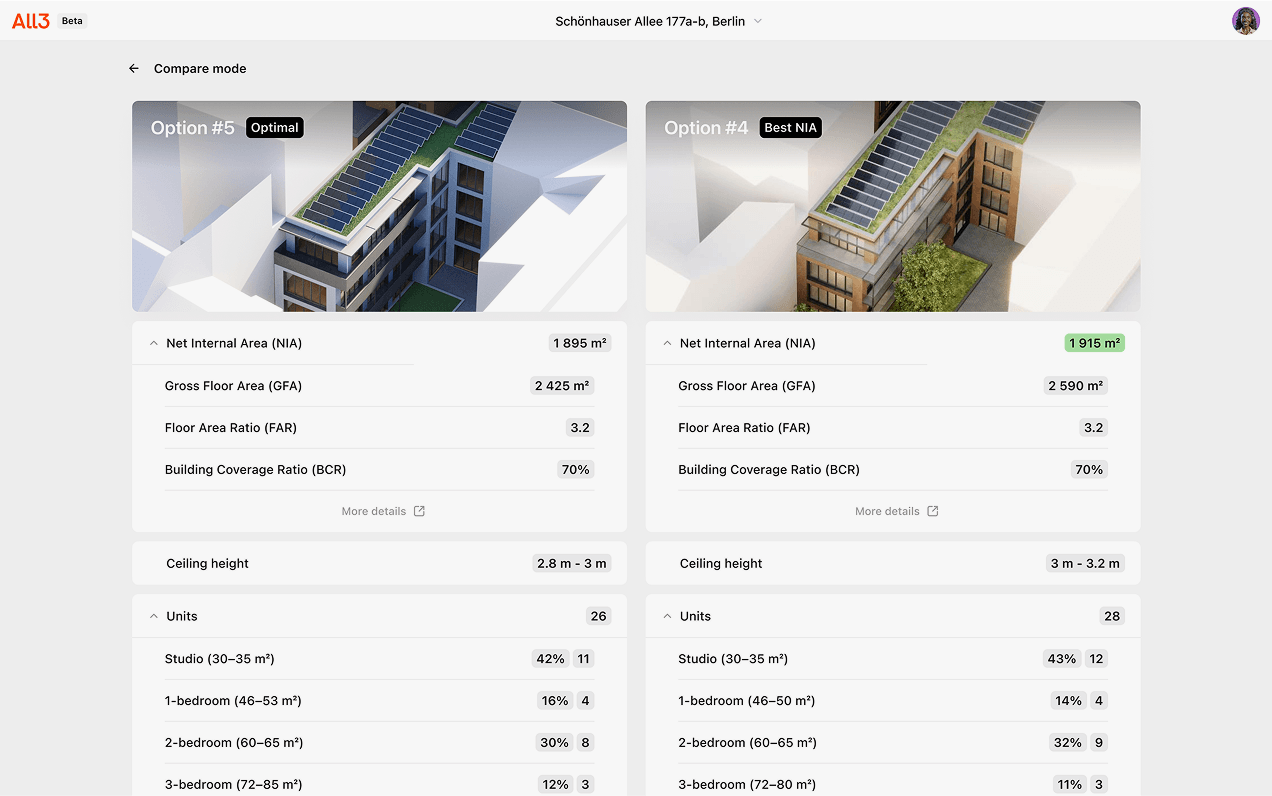Click the All3 logo
The height and width of the screenshot is (796, 1272).
31,21
